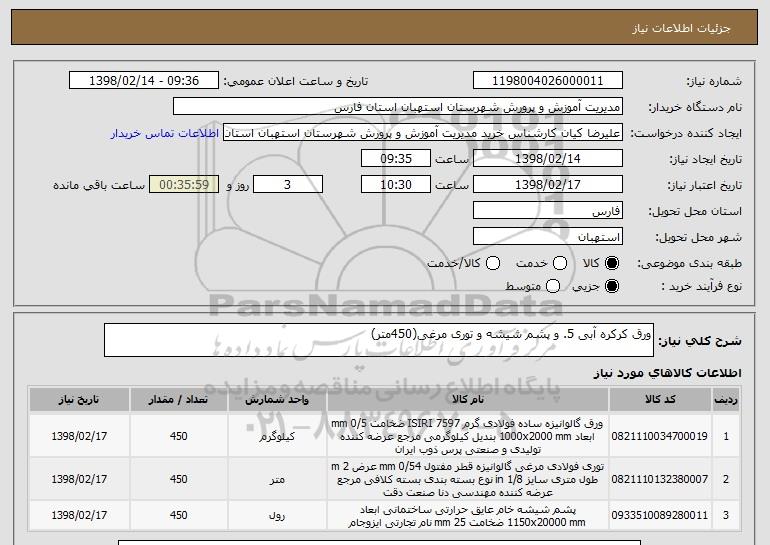Viewport: 770px width, 545px height.
Task: Click the need number field 1198004026000011
Action: (548, 81)
